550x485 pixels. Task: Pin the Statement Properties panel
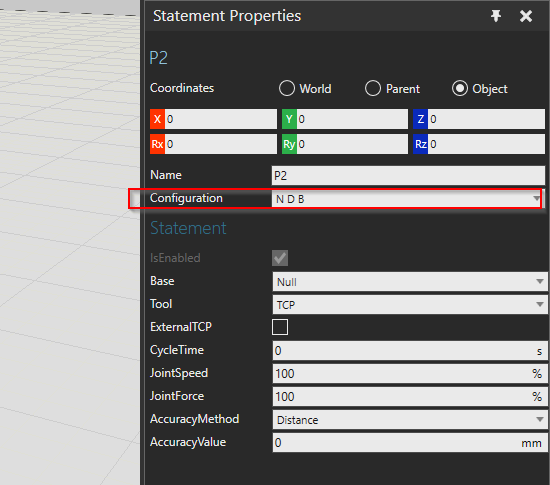pyautogui.click(x=496, y=16)
